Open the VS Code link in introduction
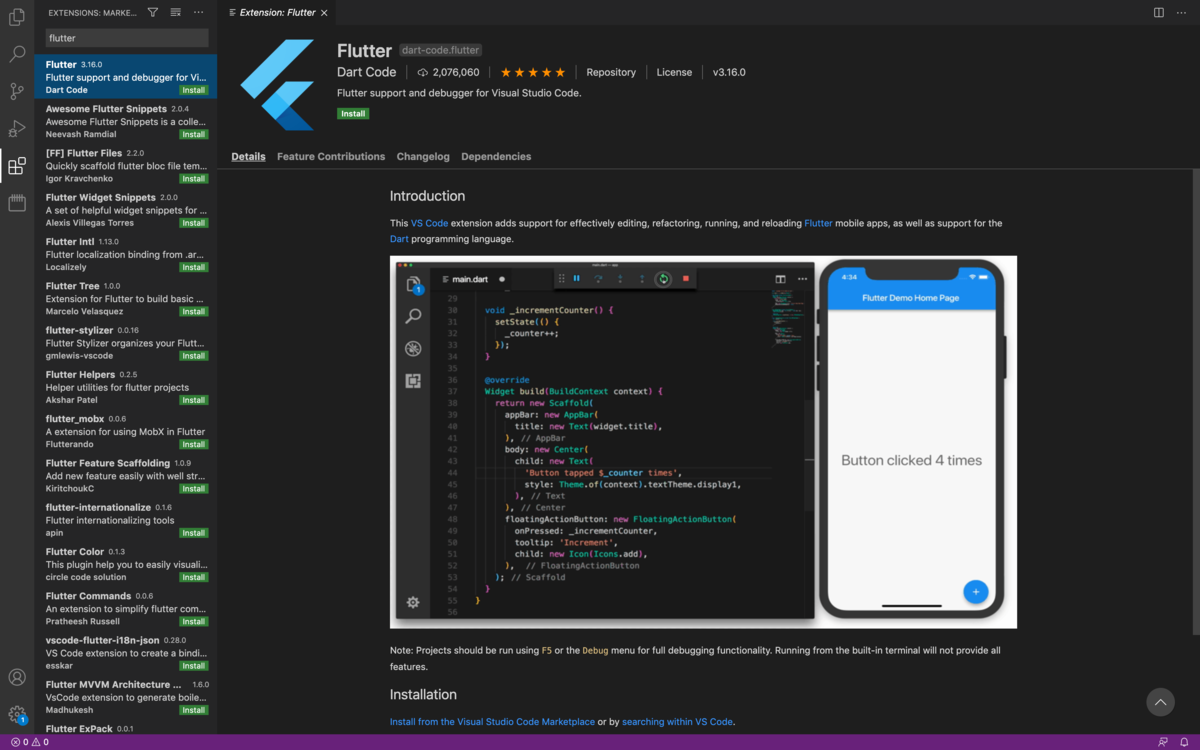 pos(429,223)
